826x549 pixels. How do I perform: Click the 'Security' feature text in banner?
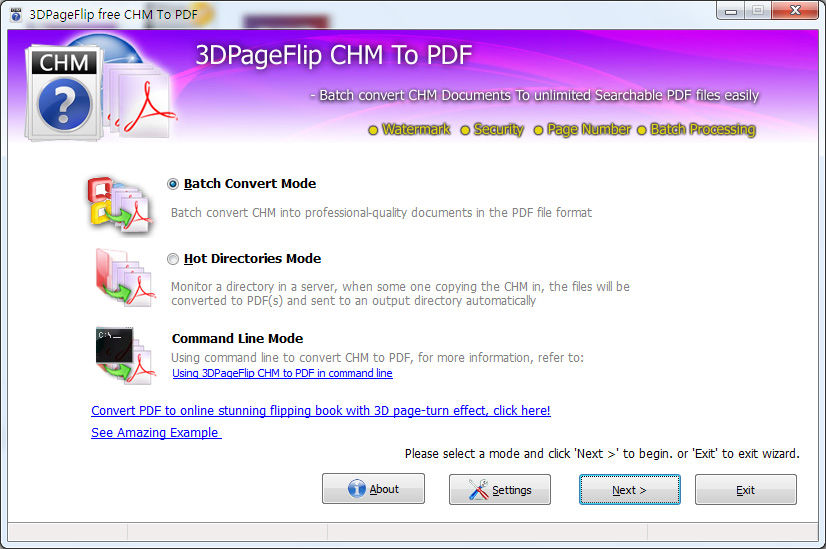click(498, 130)
